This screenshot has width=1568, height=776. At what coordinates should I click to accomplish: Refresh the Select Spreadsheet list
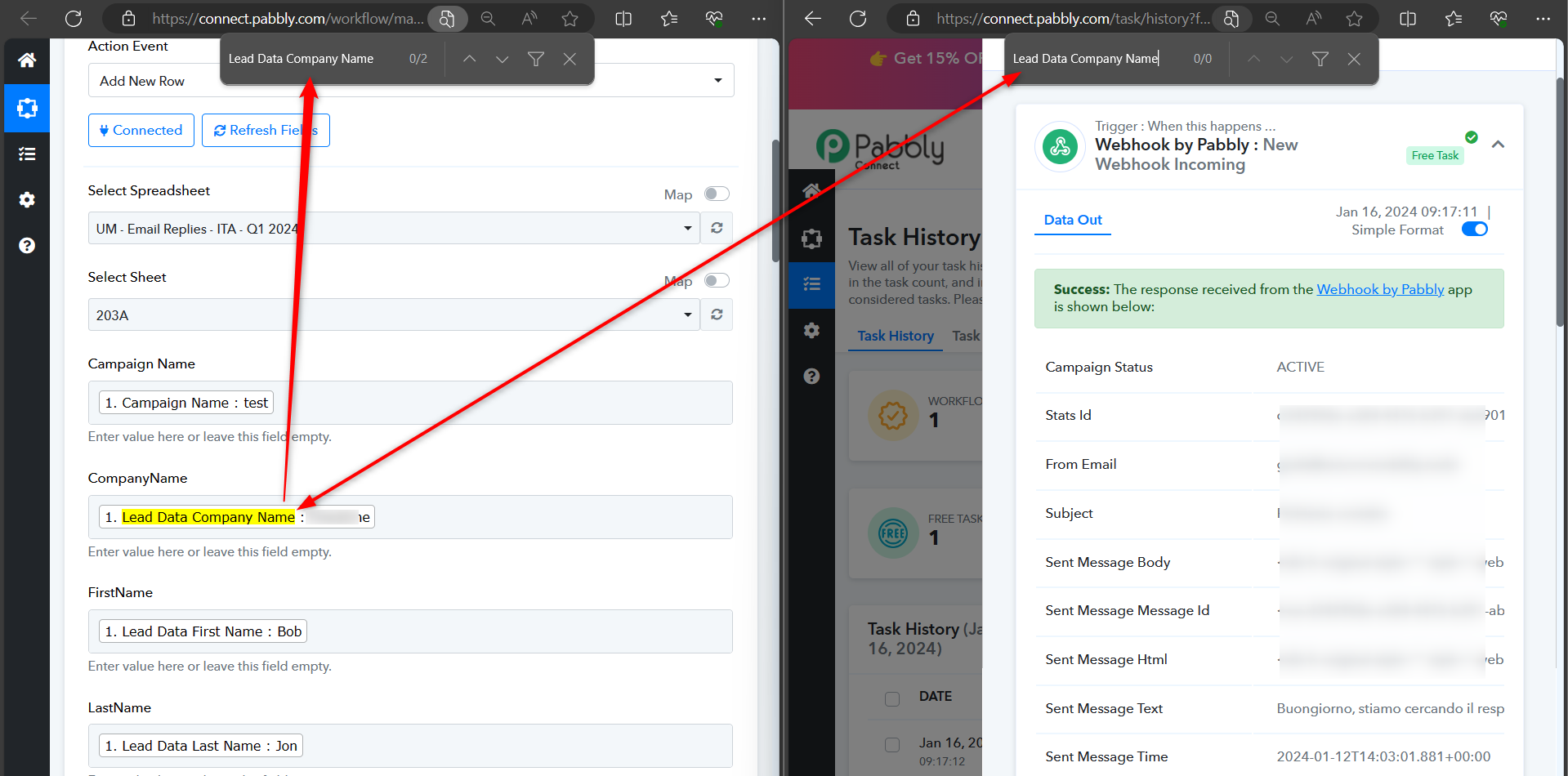pos(717,228)
